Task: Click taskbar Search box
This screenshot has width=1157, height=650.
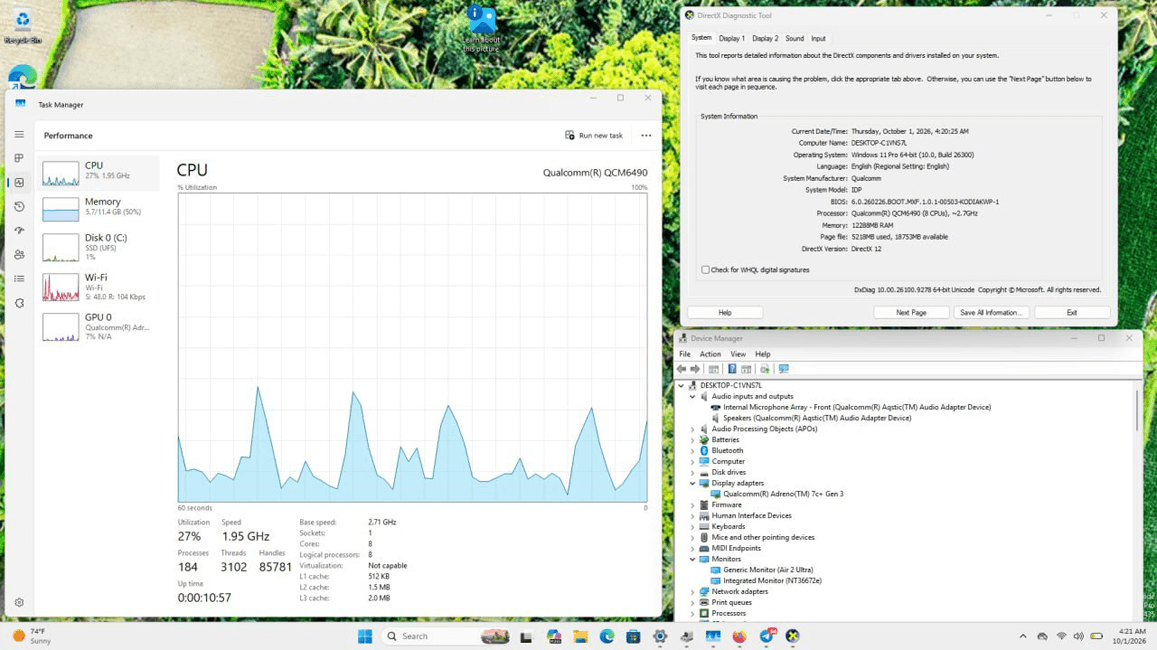Action: [446, 636]
